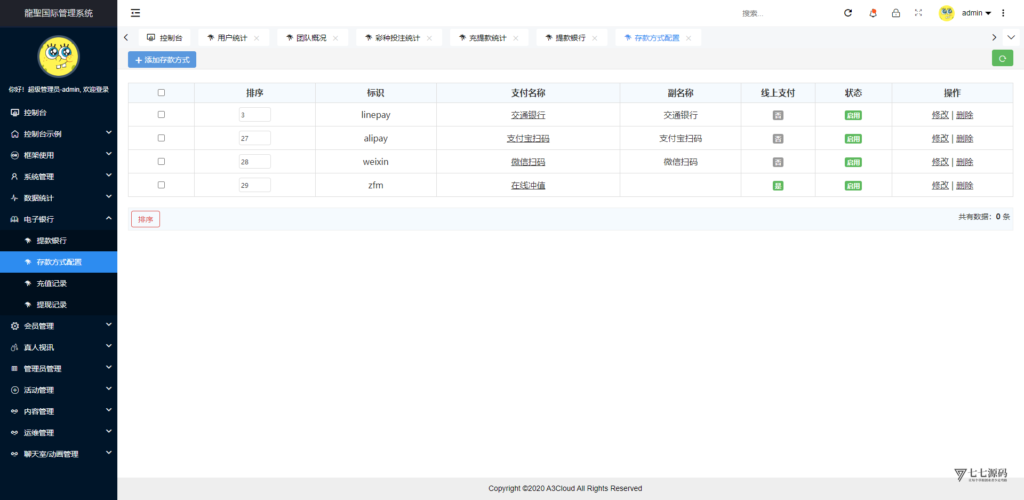Click the lock screen icon
This screenshot has width=1024, height=500.
[895, 13]
